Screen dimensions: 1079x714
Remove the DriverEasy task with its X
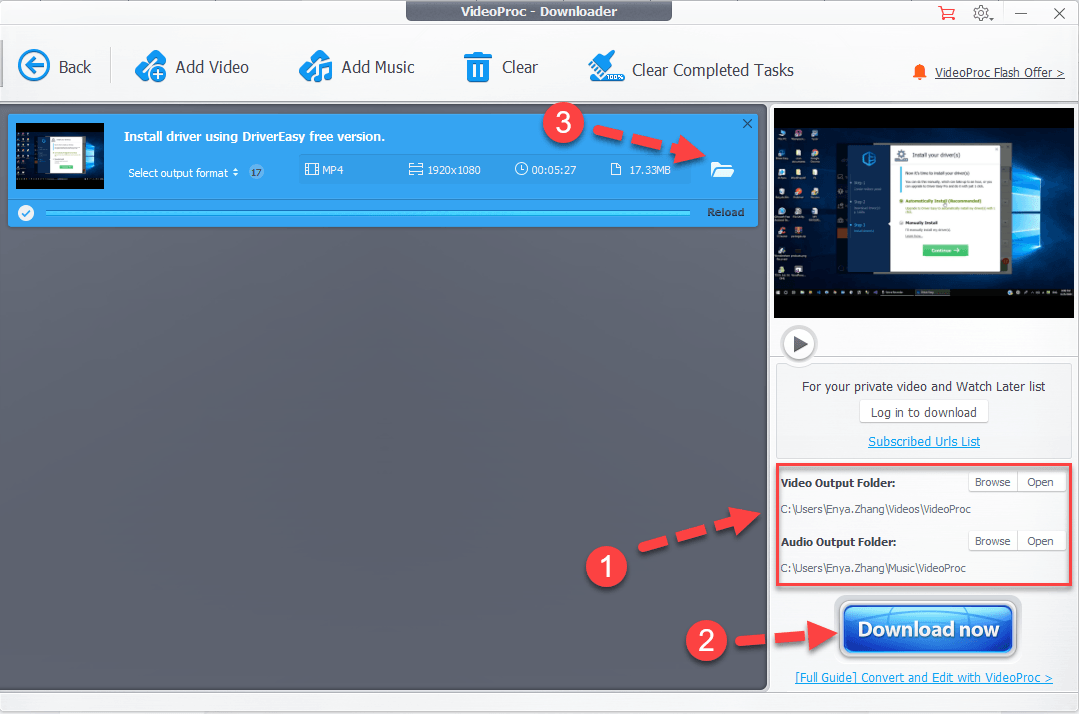[x=747, y=123]
